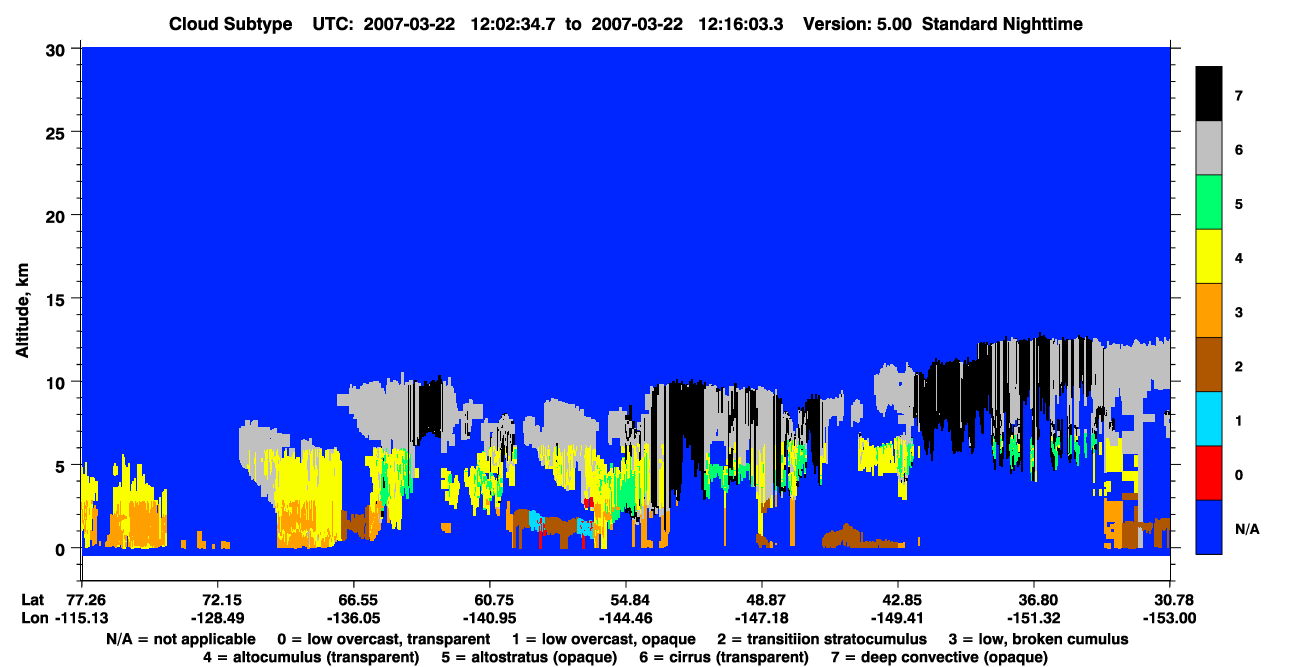Click the cyan legend swatch labeled 1
The image size is (1300, 667).
[x=1209, y=419]
